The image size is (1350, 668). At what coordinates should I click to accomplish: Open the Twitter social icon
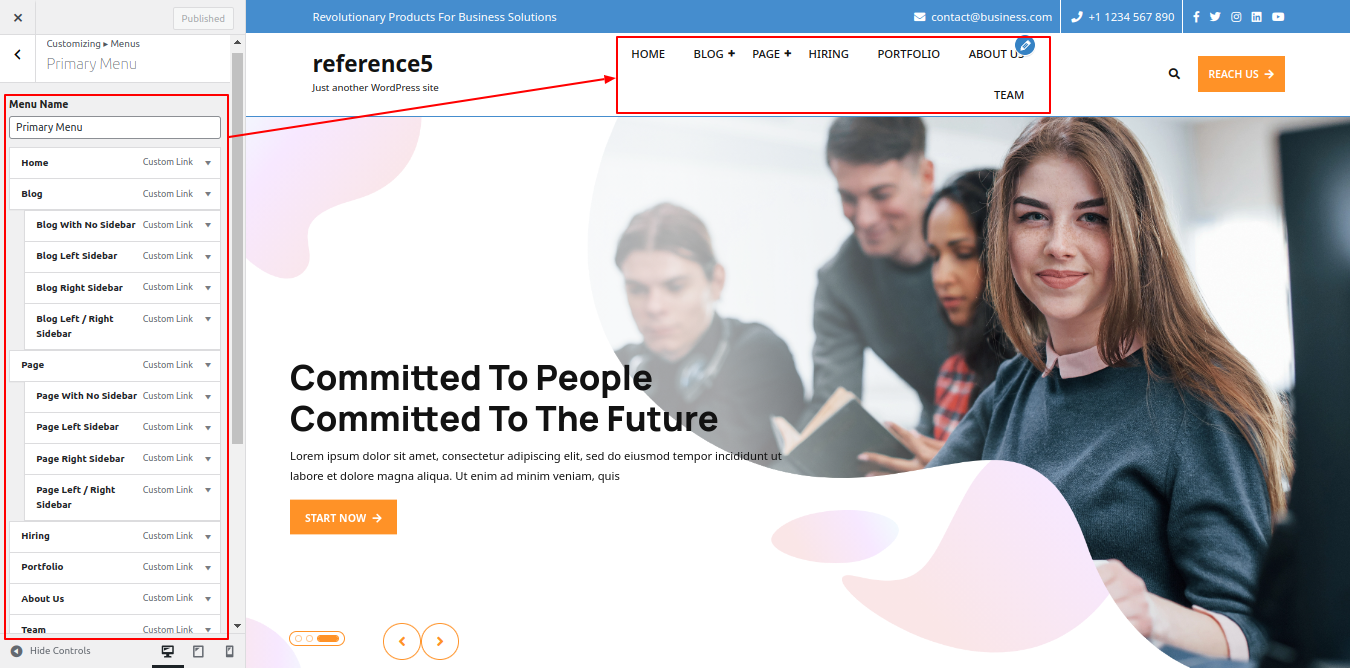point(1215,17)
